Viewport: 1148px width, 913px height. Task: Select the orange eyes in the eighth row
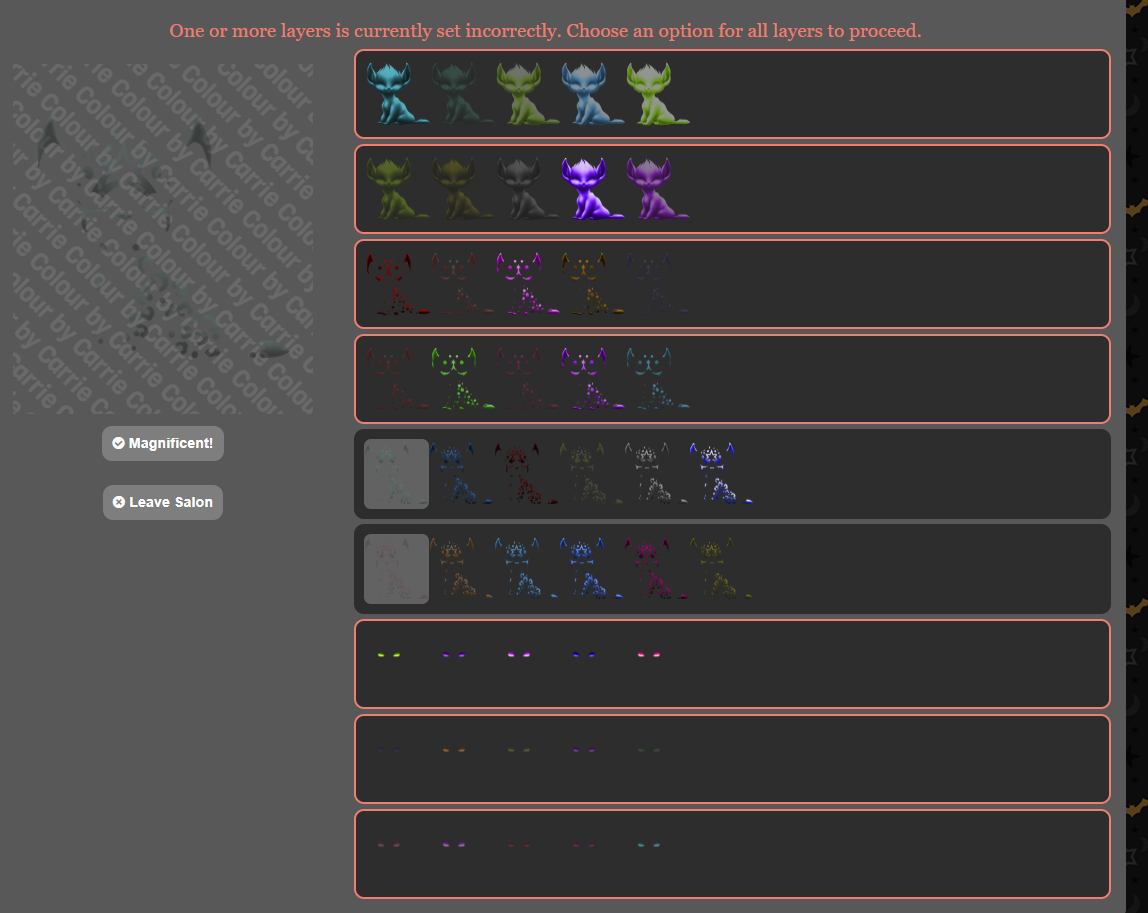click(453, 750)
